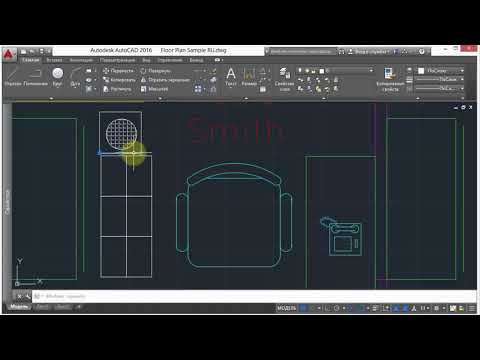The width and height of the screenshot is (480, 360).
Task: Select the Dimension (Размер) tool
Action: (x=249, y=77)
